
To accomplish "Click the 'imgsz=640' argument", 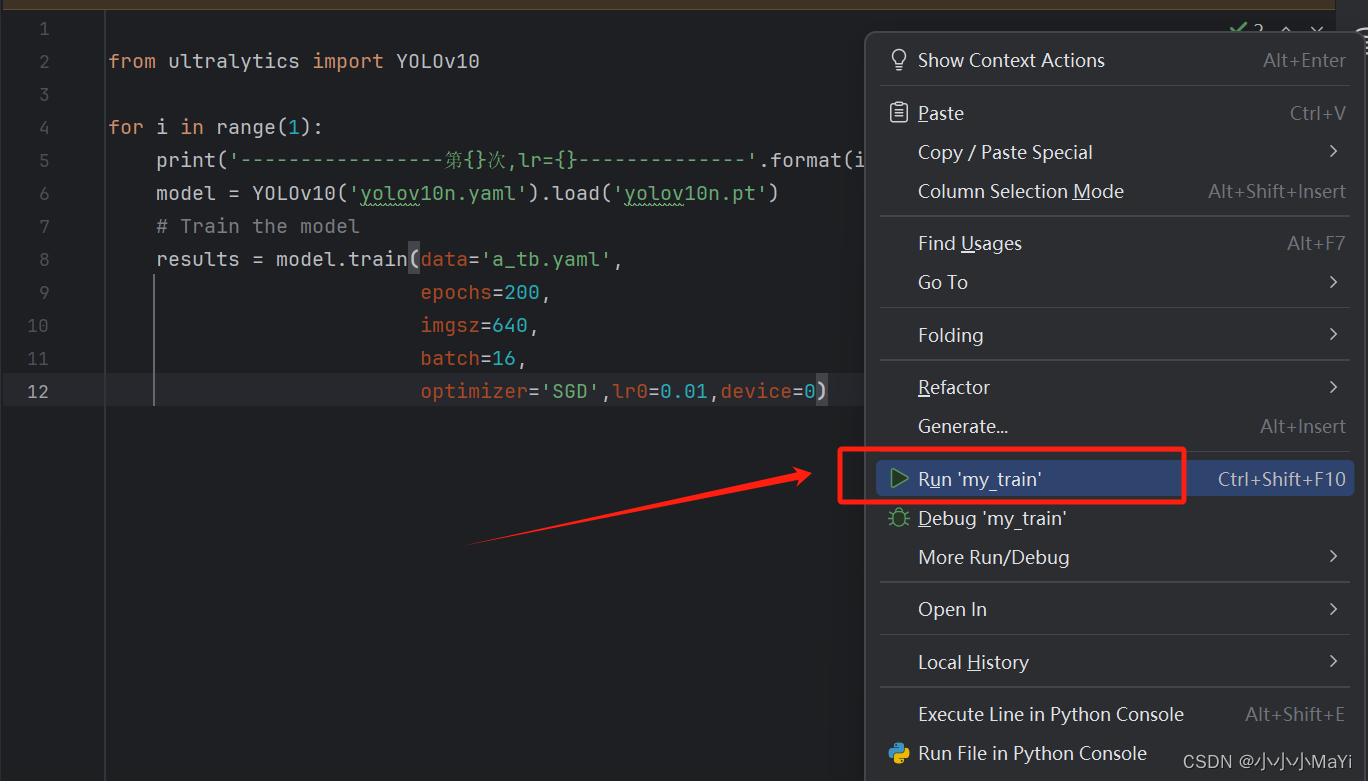I will [x=474, y=325].
